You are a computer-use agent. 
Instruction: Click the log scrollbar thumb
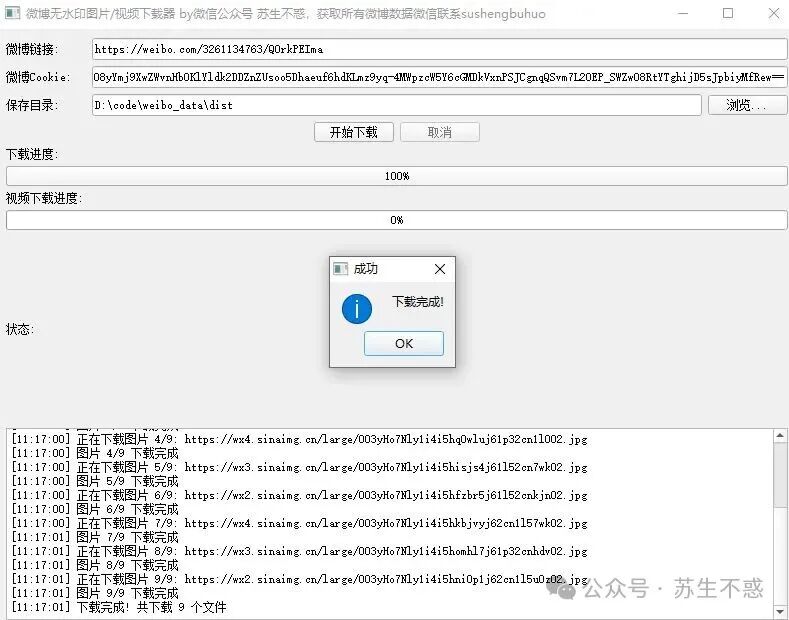(x=780, y=475)
